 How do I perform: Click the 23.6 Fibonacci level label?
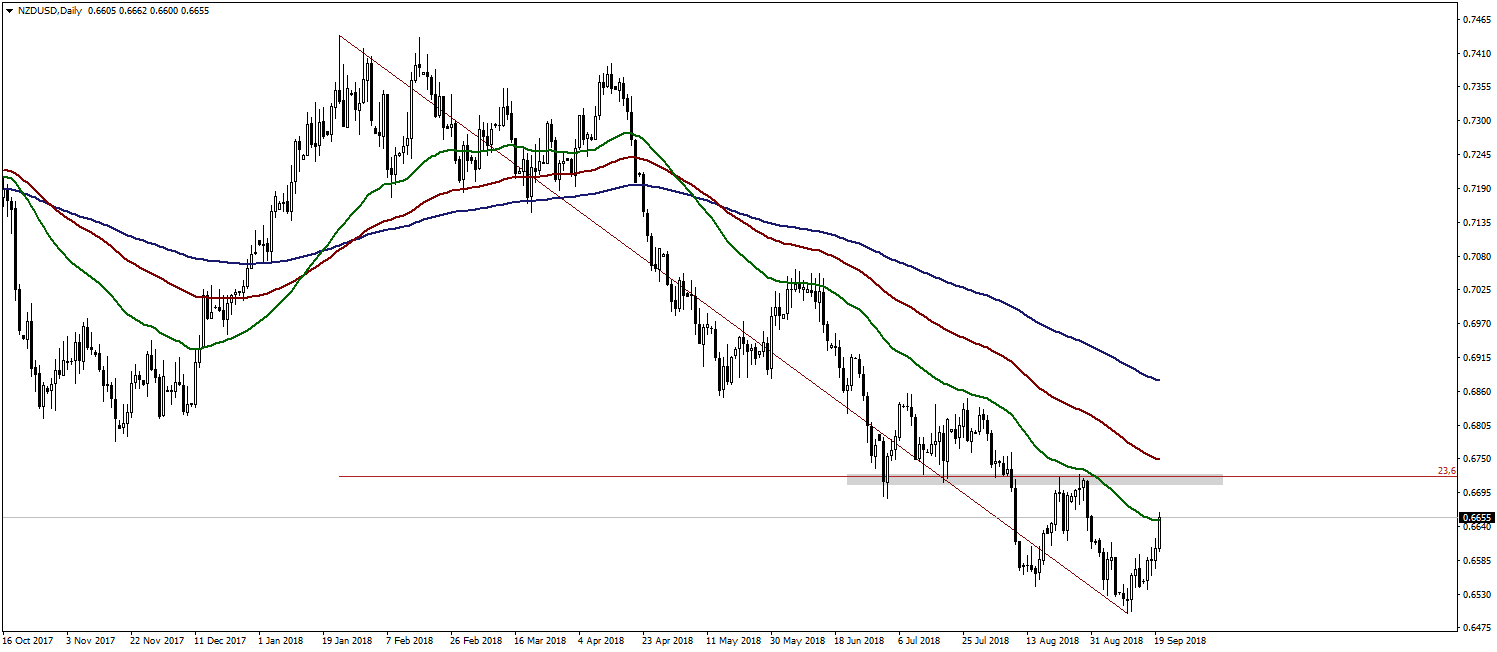[x=1446, y=470]
